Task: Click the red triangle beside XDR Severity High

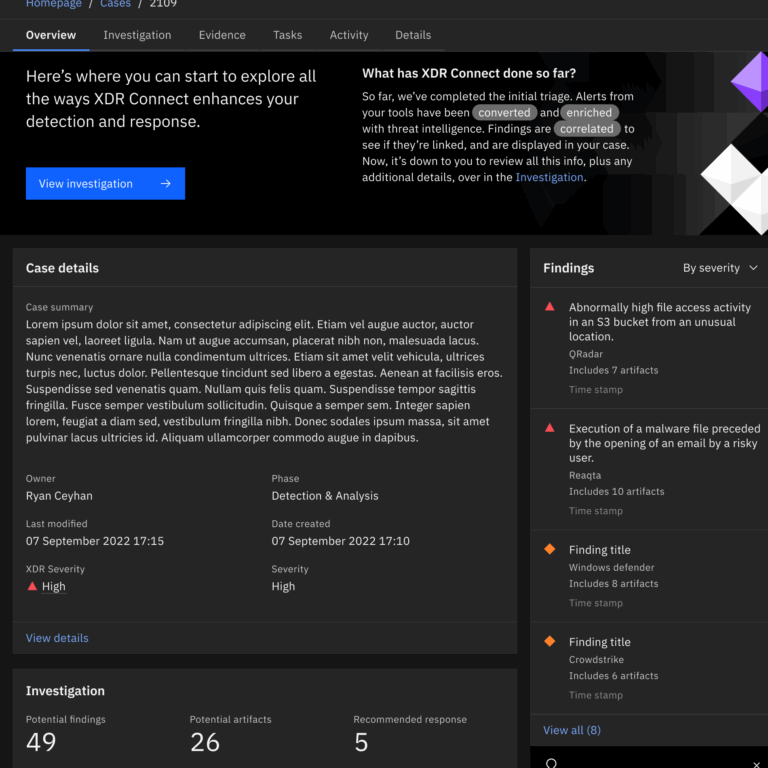Action: coord(32,586)
